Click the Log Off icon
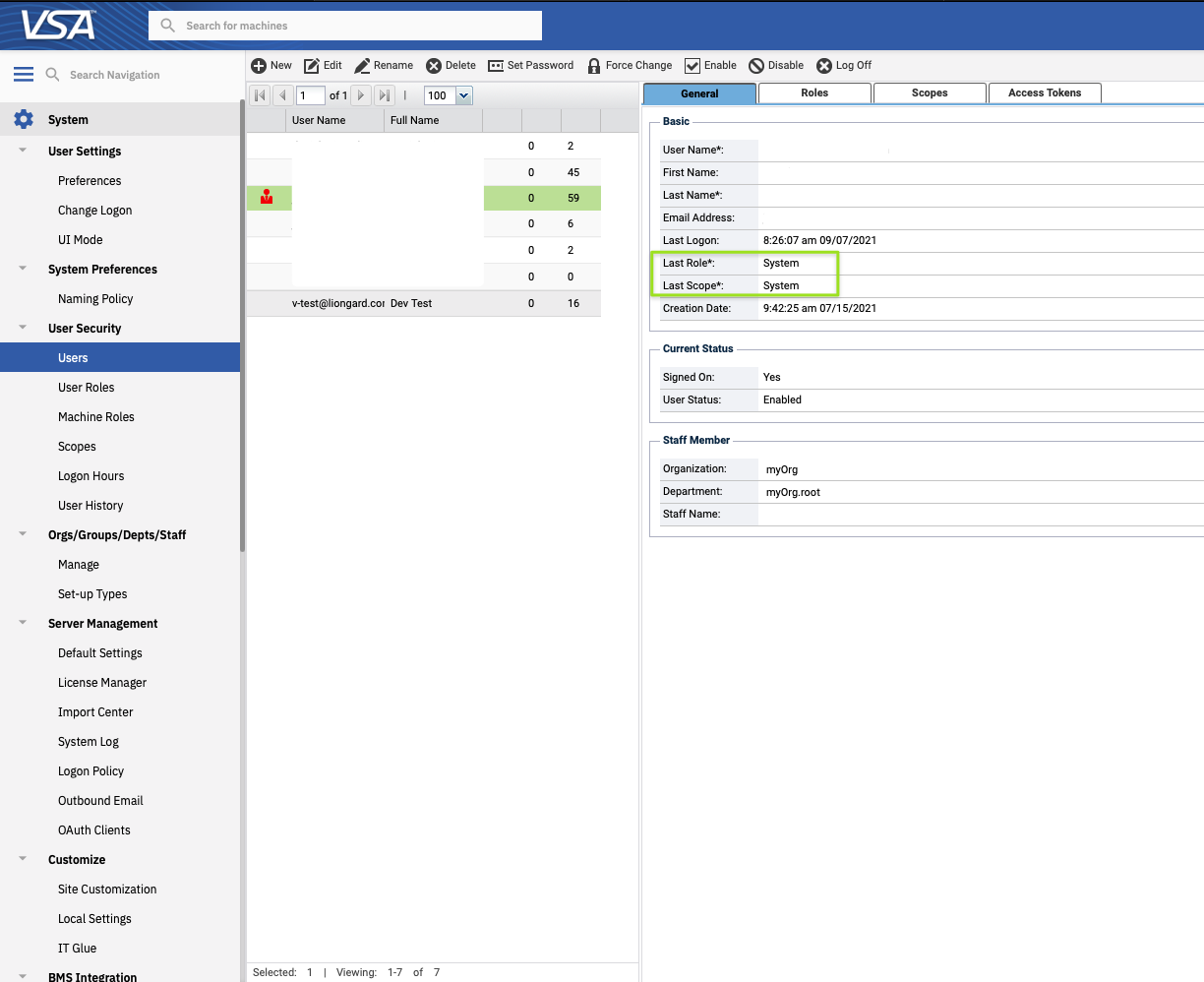The height and width of the screenshot is (982, 1204). click(x=824, y=66)
